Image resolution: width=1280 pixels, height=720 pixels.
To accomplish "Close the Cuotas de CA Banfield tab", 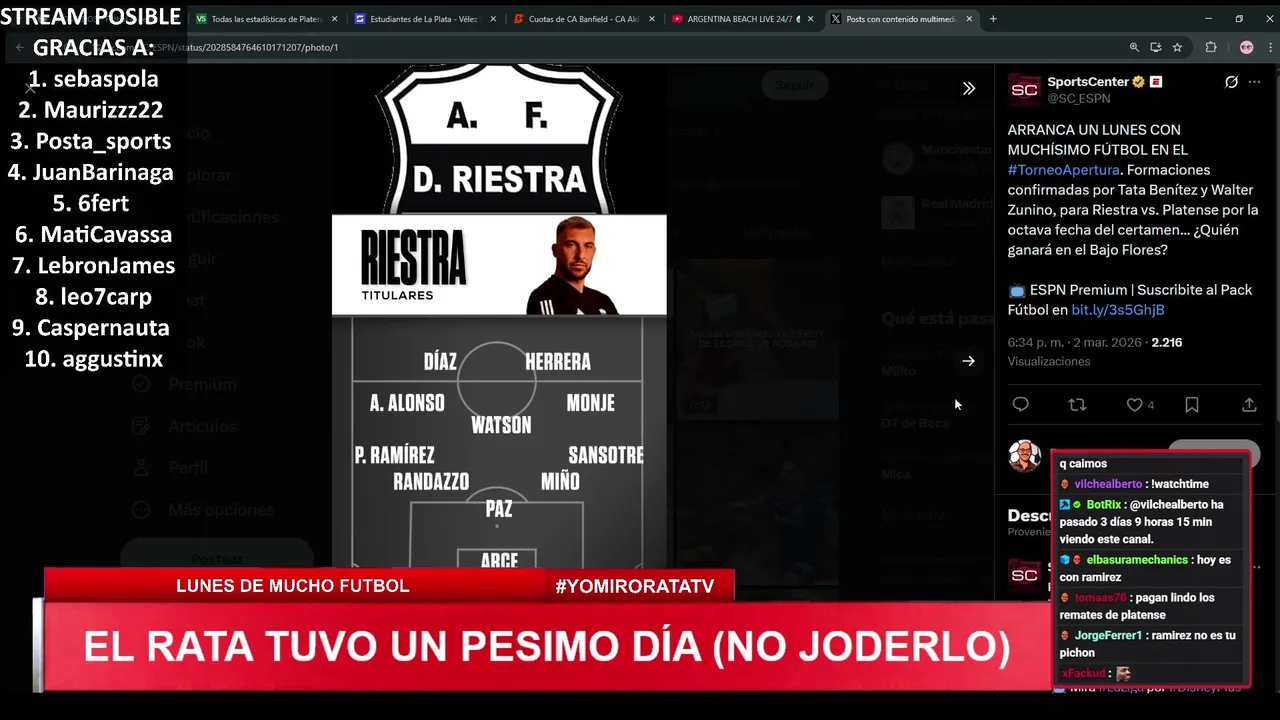I will 652,19.
